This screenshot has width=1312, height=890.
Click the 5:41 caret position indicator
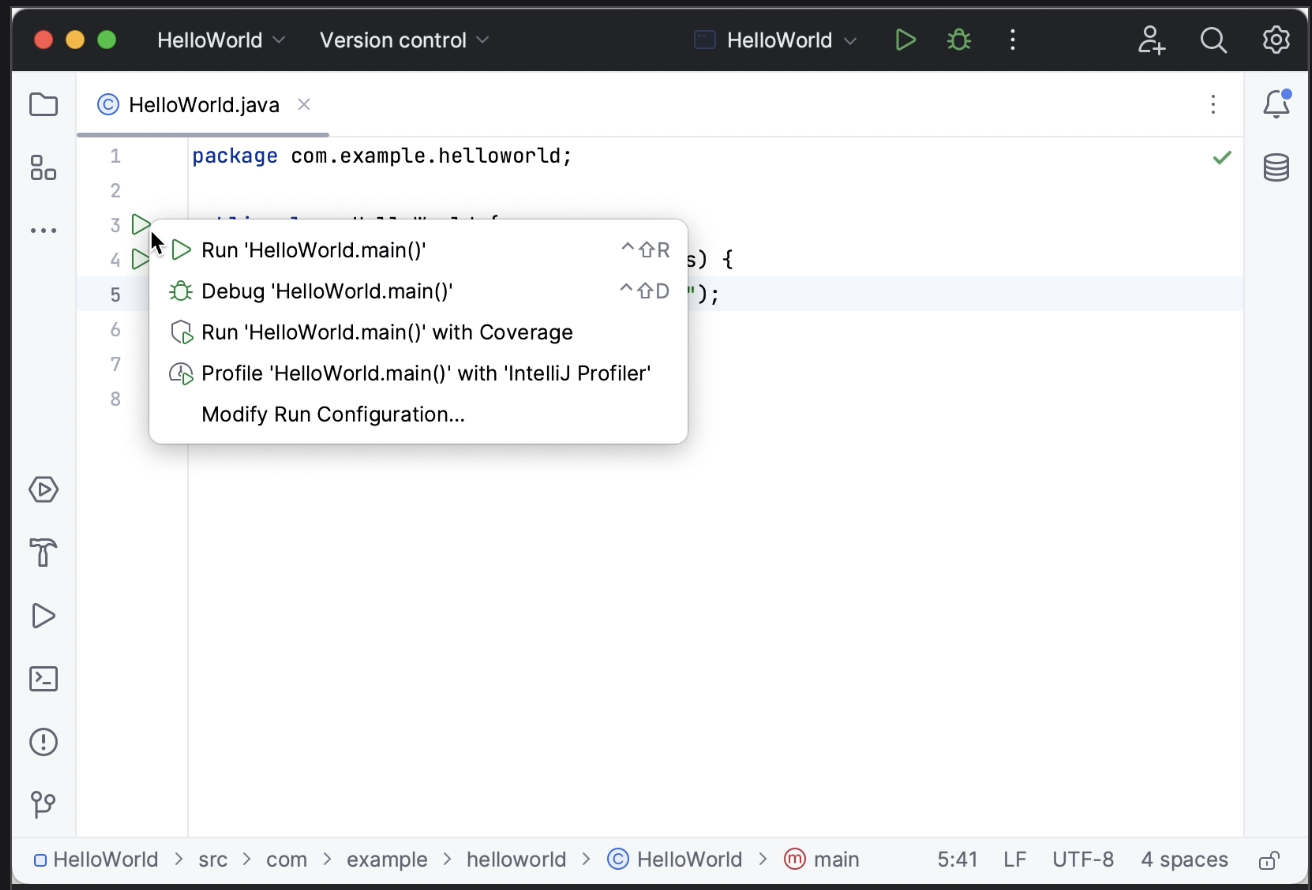[x=958, y=860]
